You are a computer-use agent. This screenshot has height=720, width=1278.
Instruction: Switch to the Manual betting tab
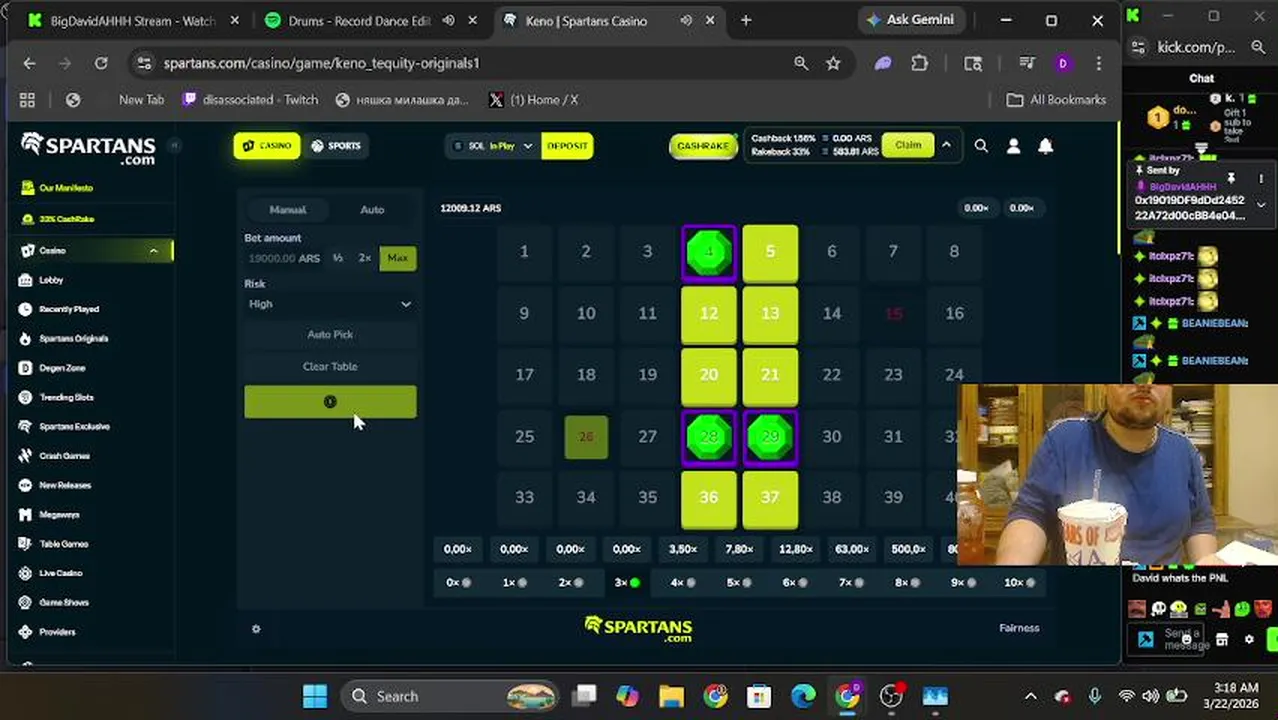pyautogui.click(x=287, y=210)
